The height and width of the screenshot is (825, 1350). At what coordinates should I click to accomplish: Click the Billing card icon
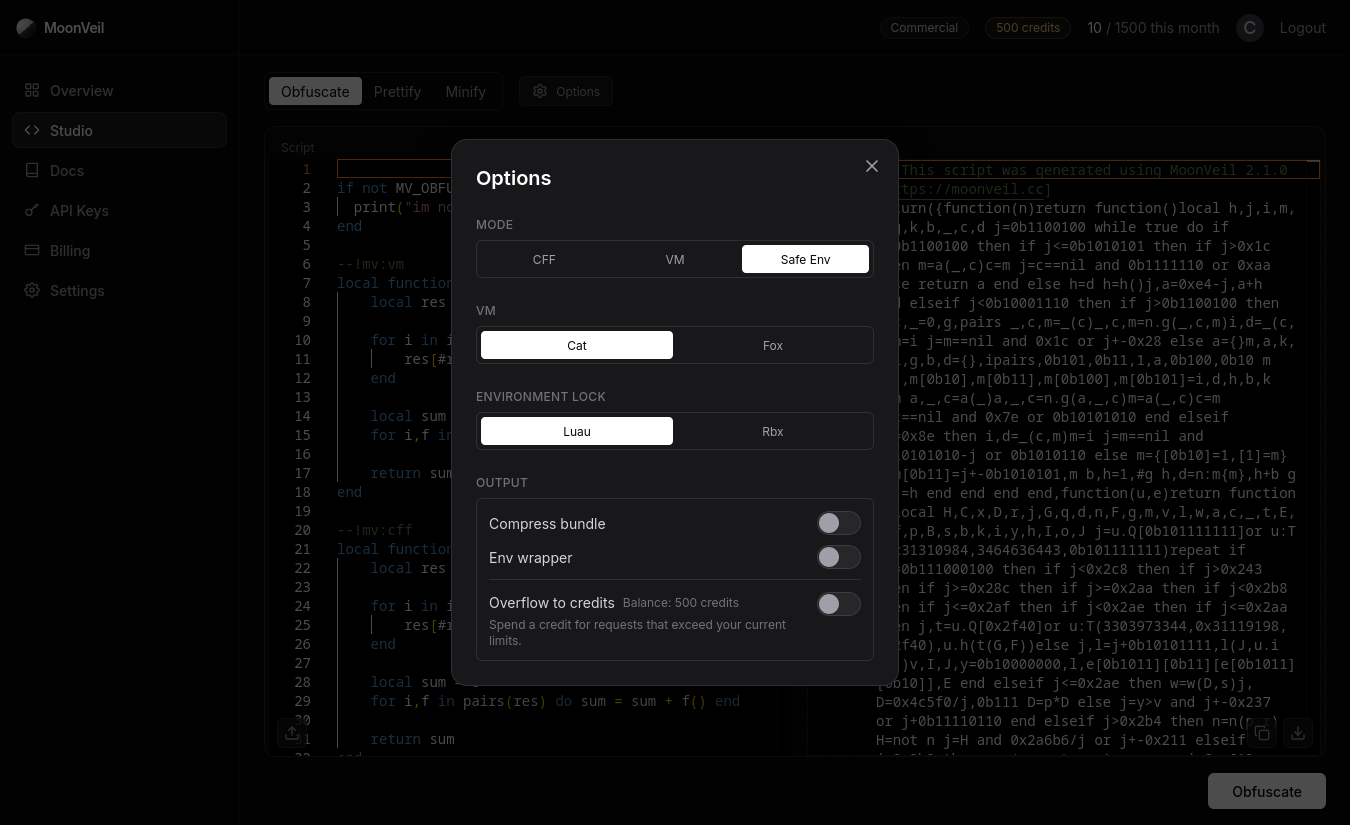tap(32, 250)
